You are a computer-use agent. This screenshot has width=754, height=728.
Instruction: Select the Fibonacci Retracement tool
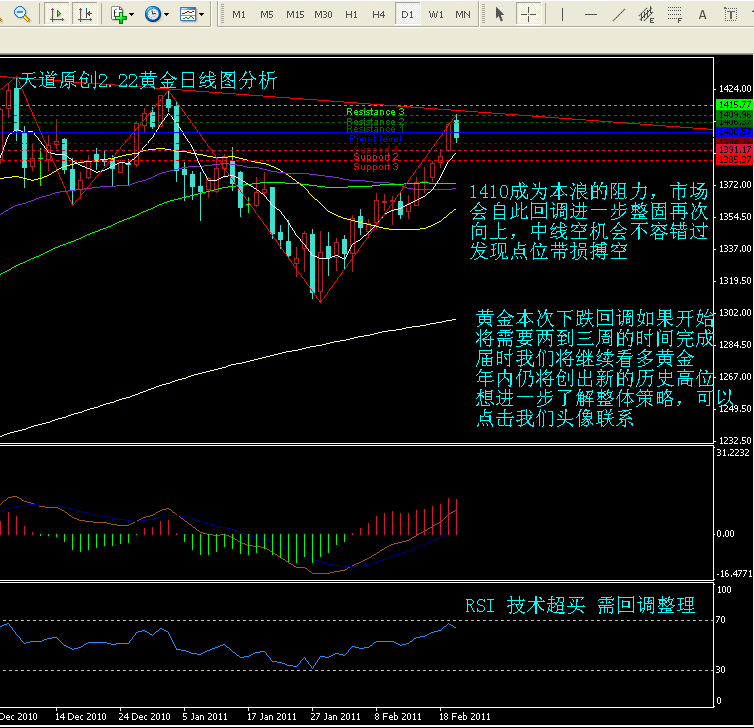point(675,14)
